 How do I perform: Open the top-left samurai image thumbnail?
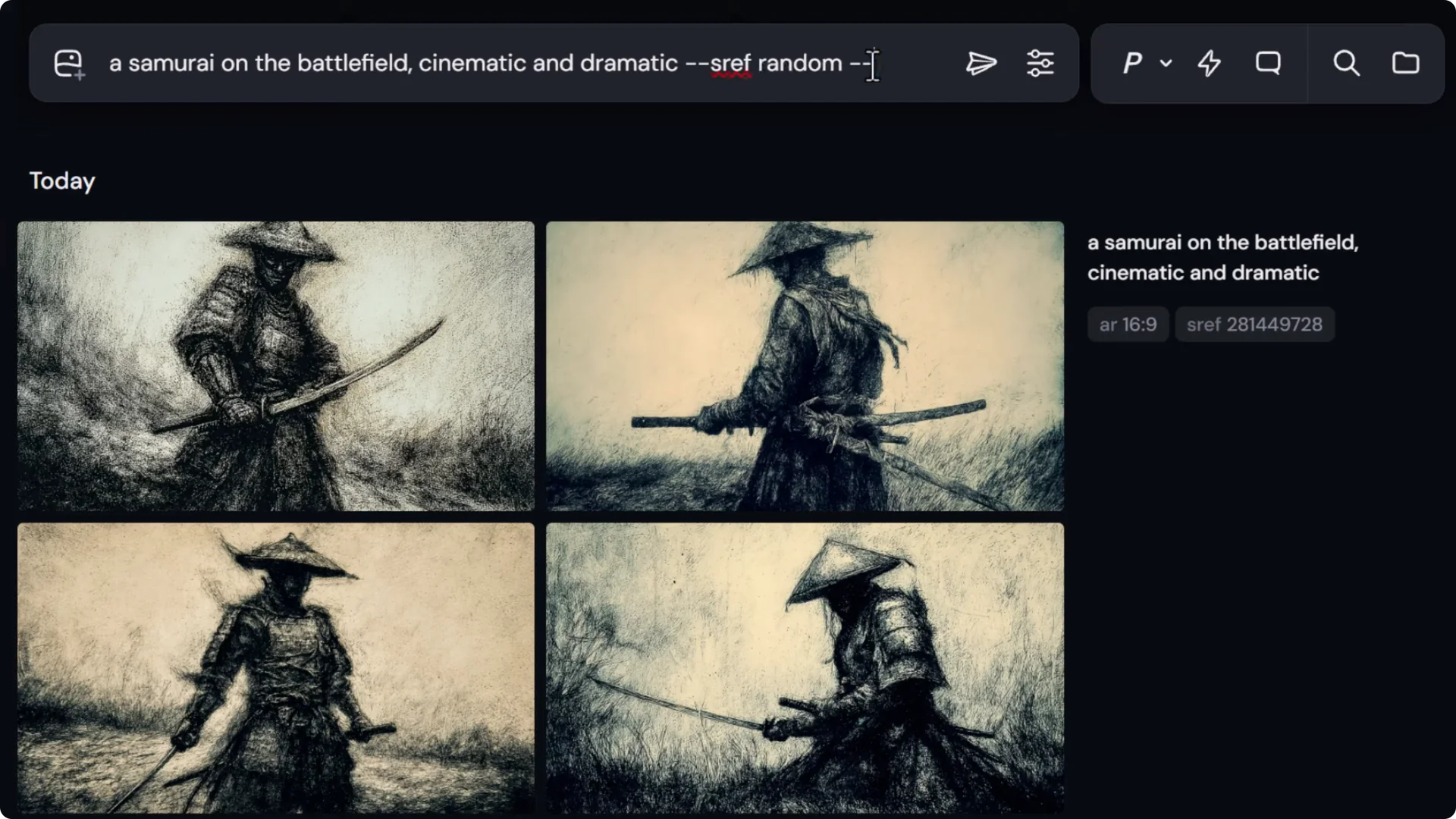point(276,366)
